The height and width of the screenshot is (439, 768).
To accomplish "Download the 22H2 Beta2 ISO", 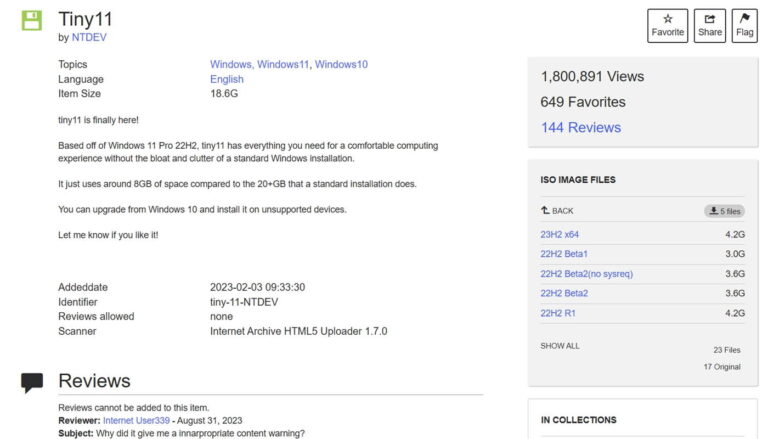I will 564,293.
